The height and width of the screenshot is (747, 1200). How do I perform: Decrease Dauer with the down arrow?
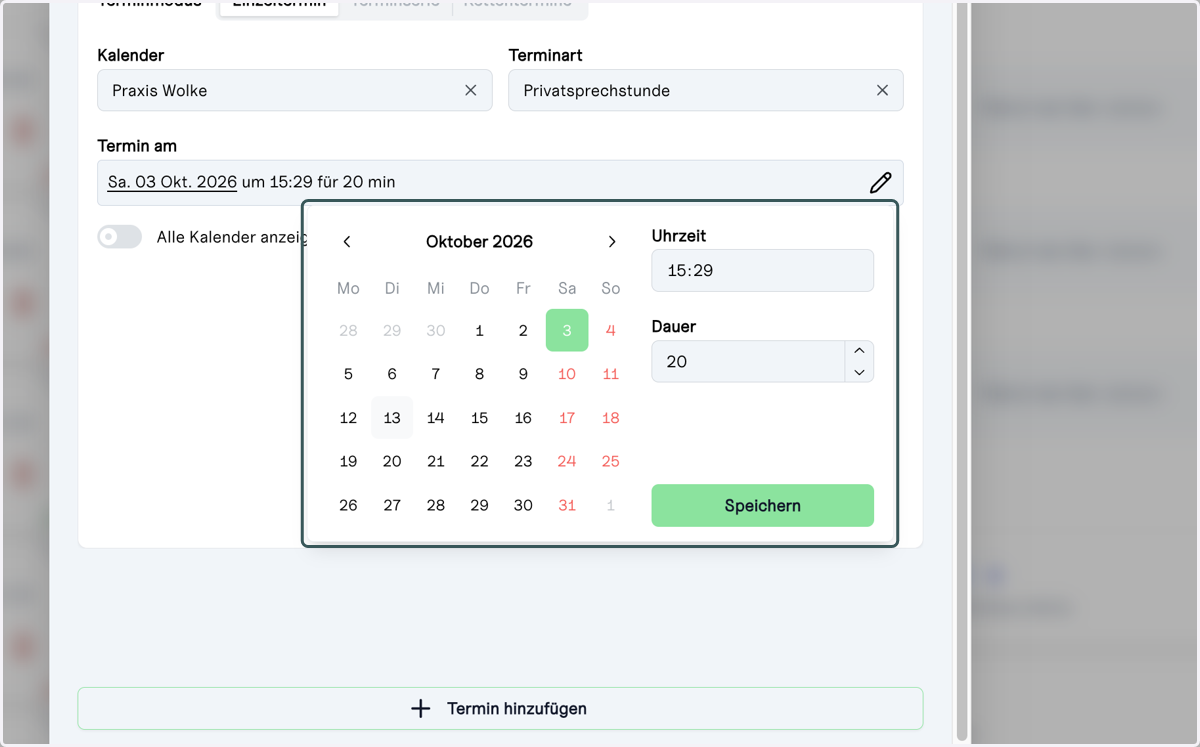[x=859, y=372]
